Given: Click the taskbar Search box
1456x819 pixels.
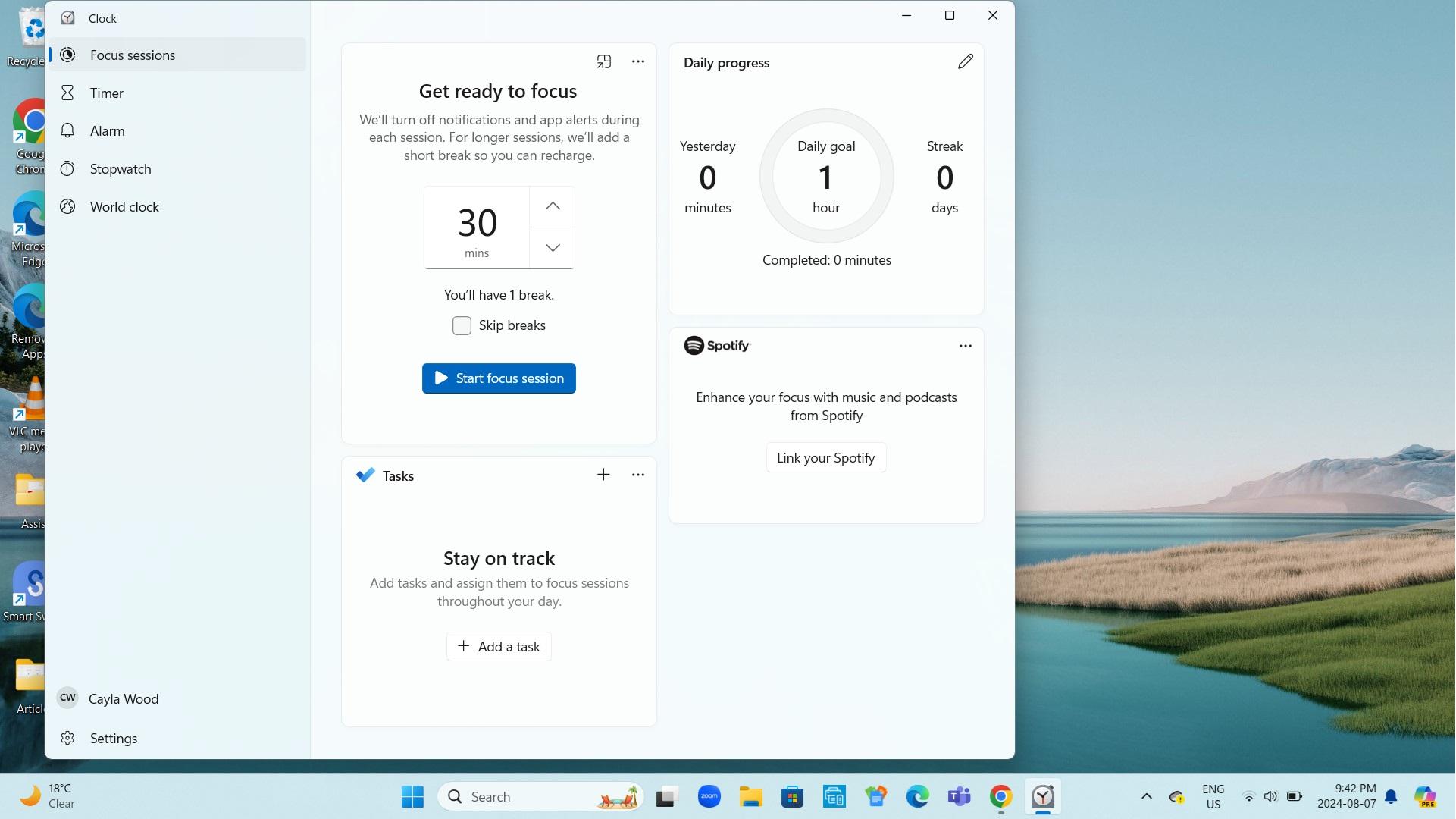Looking at the screenshot, I should tap(540, 797).
